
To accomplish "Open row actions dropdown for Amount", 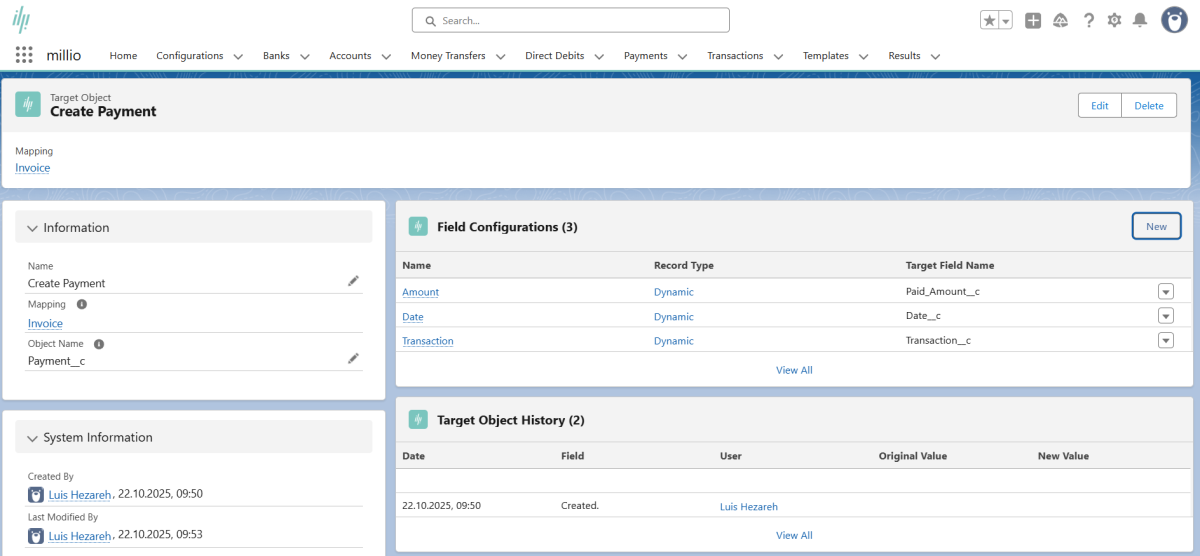I will [1165, 292].
